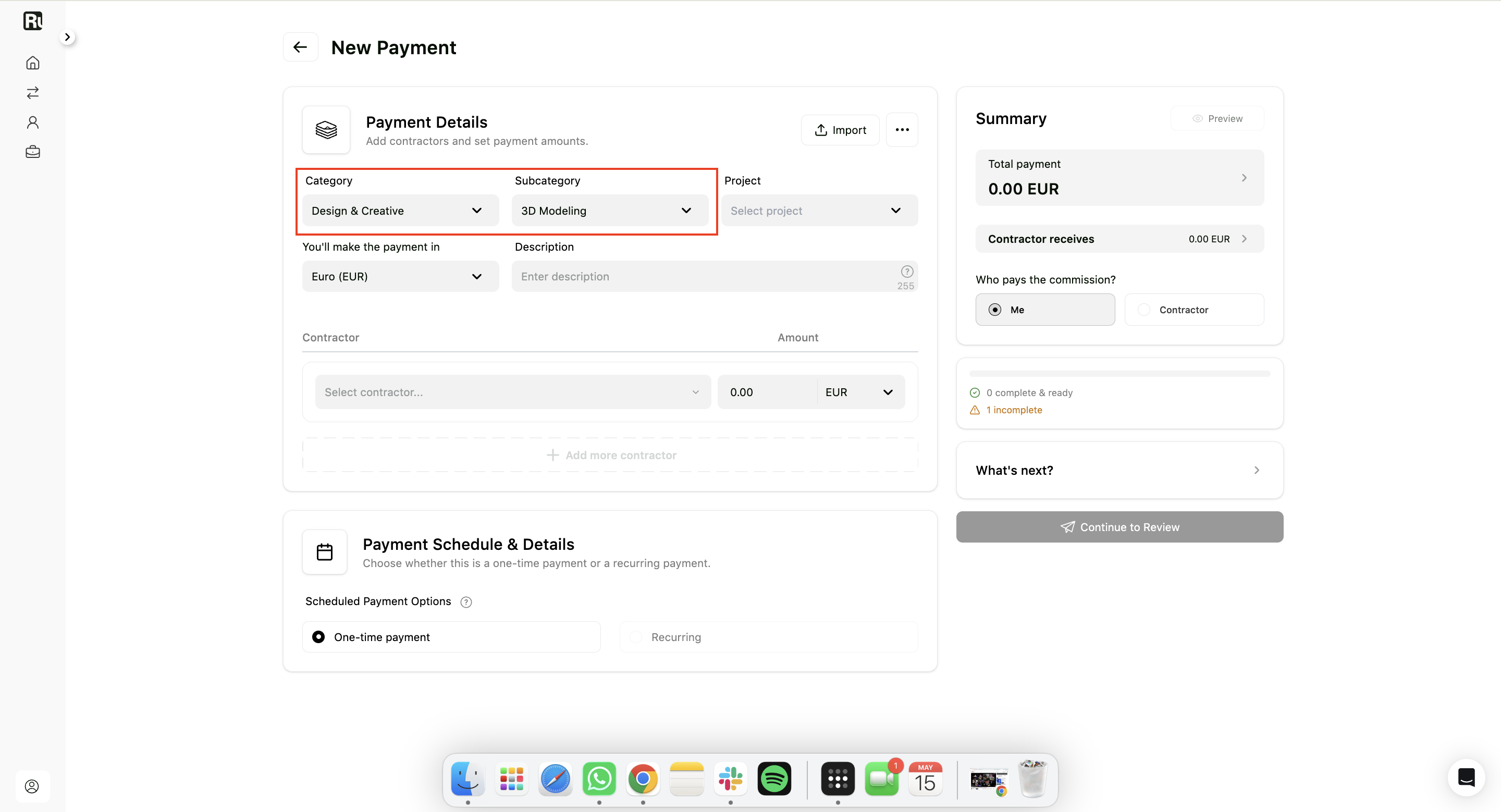Open the Select project dropdown
This screenshot has width=1501, height=812.
pos(819,210)
